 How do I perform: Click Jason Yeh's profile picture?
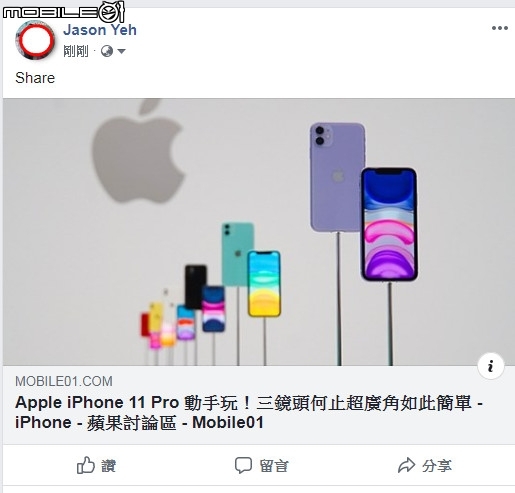coord(35,40)
